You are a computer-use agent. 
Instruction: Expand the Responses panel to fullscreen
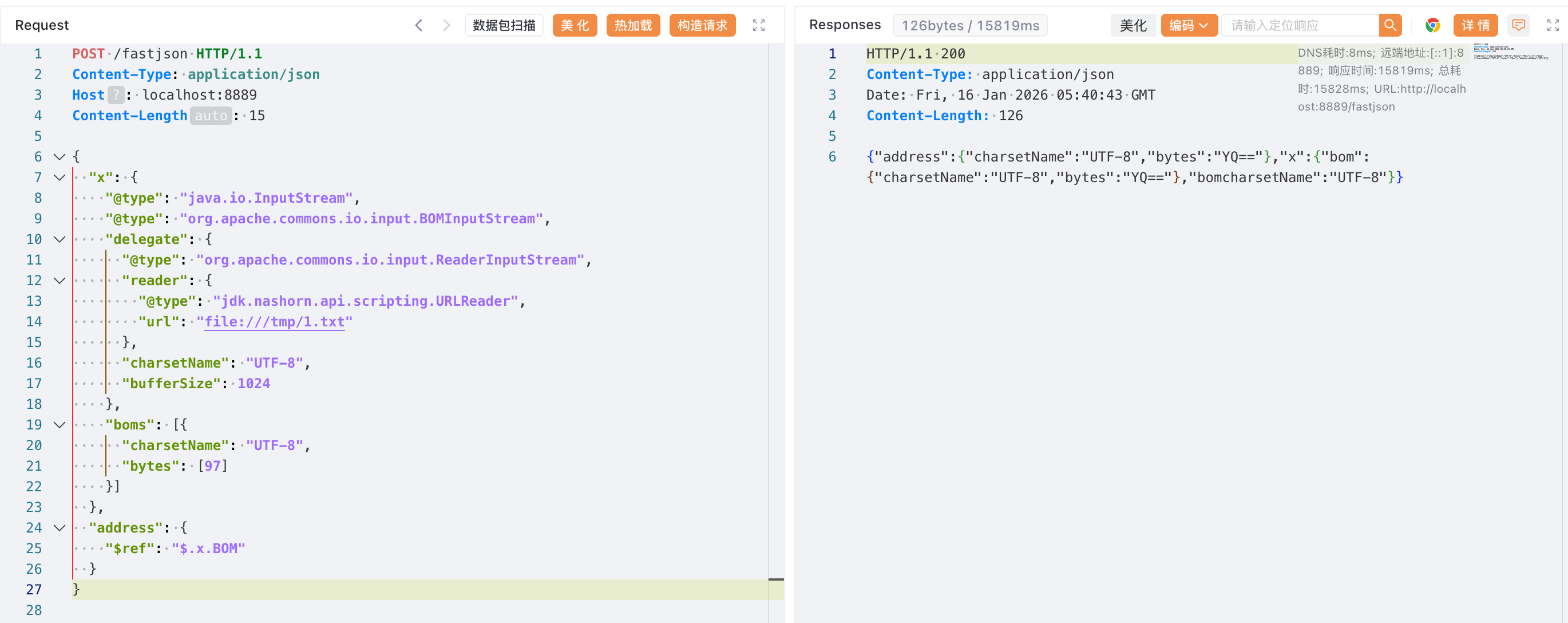point(1552,25)
